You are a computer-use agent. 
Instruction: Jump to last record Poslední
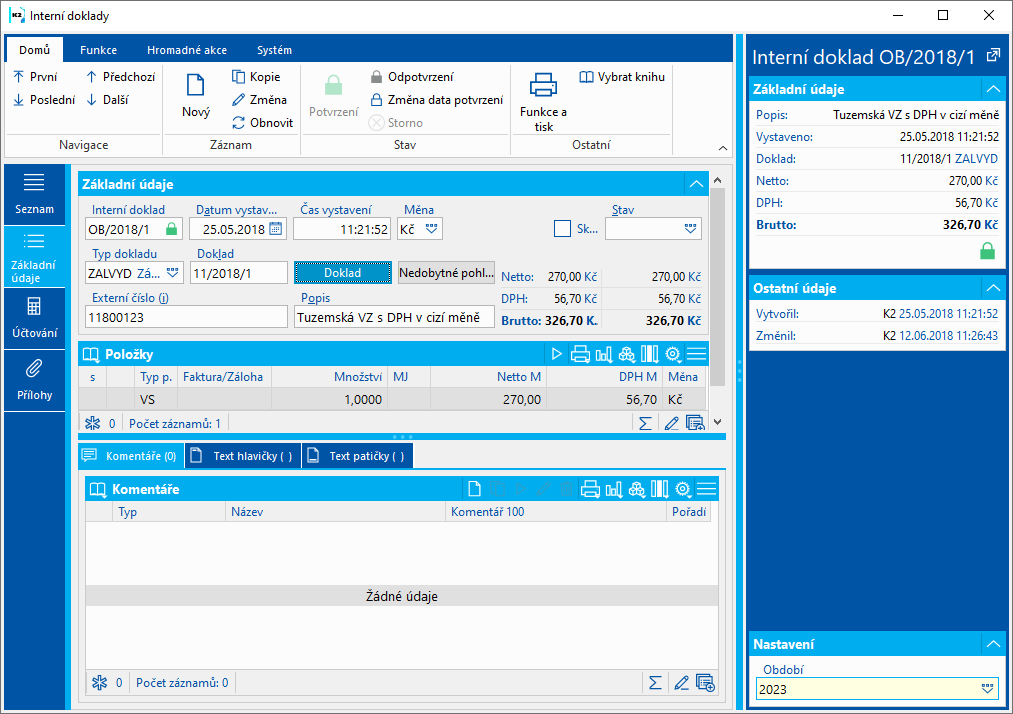(44, 100)
